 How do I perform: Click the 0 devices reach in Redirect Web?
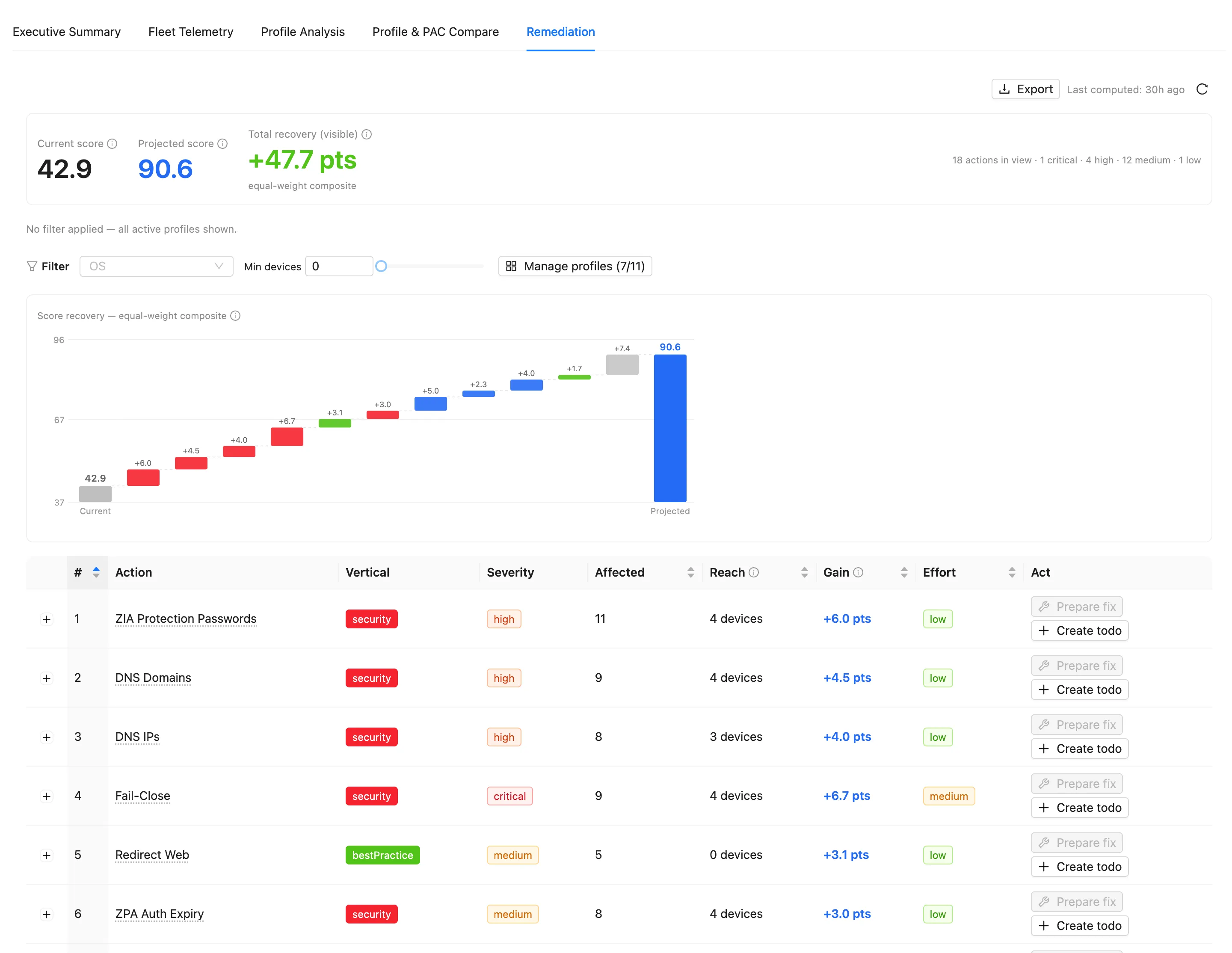(x=736, y=855)
